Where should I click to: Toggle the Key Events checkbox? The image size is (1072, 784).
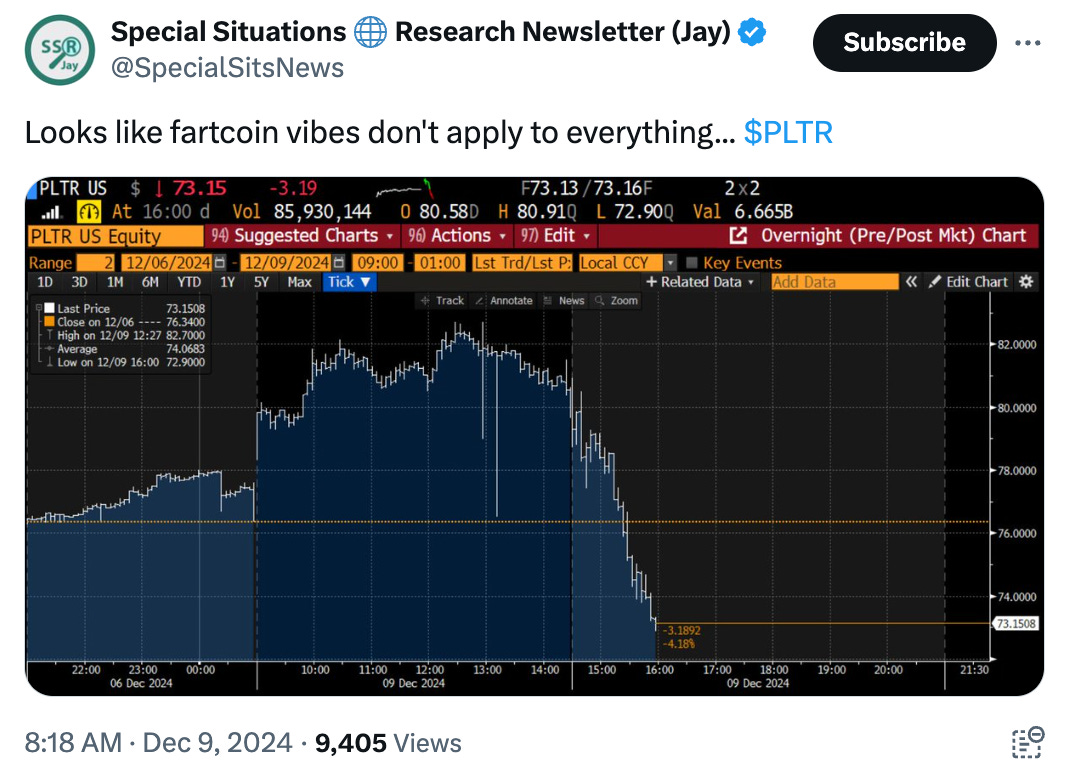pyautogui.click(x=691, y=263)
